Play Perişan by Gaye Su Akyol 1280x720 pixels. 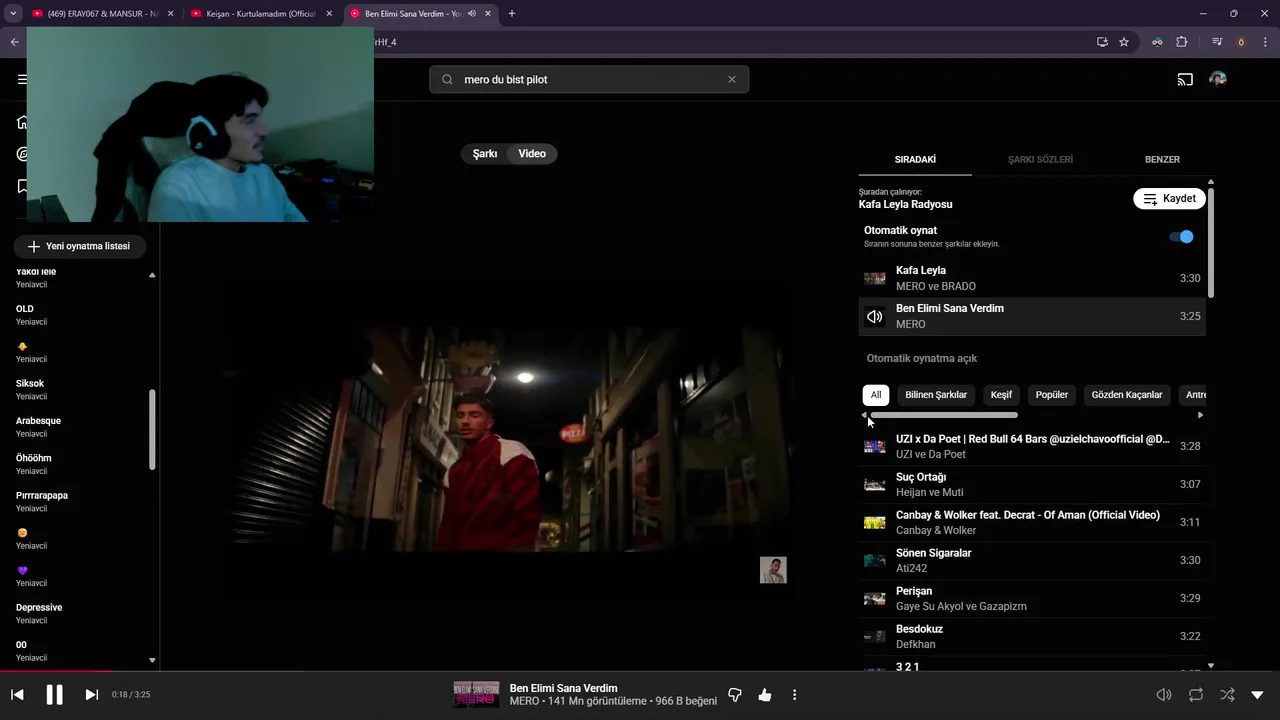[x=1032, y=598]
